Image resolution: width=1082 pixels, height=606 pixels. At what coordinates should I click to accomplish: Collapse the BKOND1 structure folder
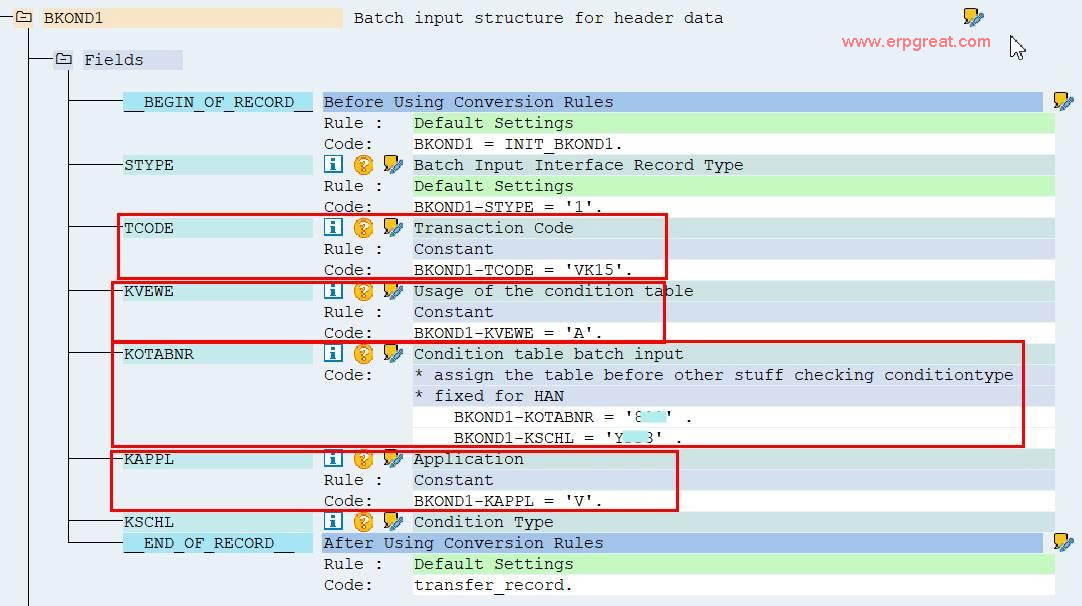point(23,17)
